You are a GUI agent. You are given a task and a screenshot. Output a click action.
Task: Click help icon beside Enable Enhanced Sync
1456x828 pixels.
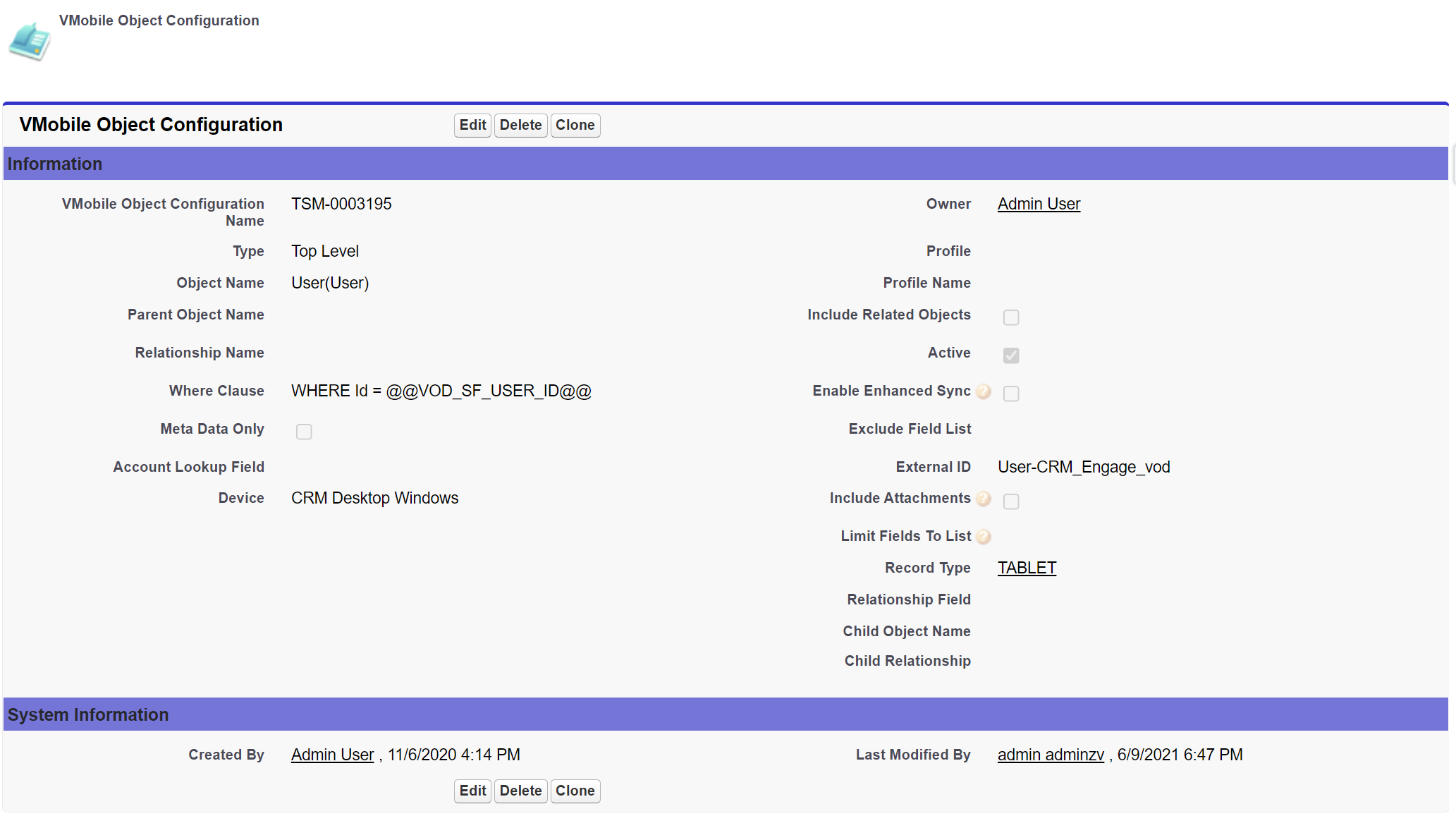pos(984,392)
